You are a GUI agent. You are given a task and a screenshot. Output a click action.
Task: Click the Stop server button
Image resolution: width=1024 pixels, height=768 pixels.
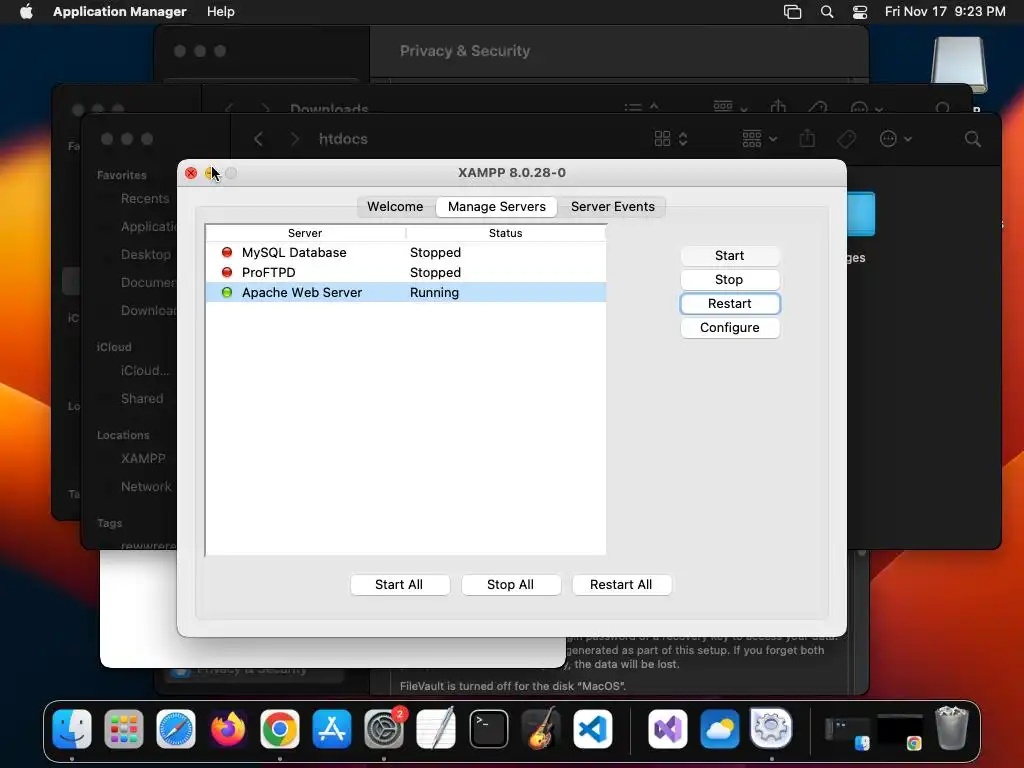(729, 280)
